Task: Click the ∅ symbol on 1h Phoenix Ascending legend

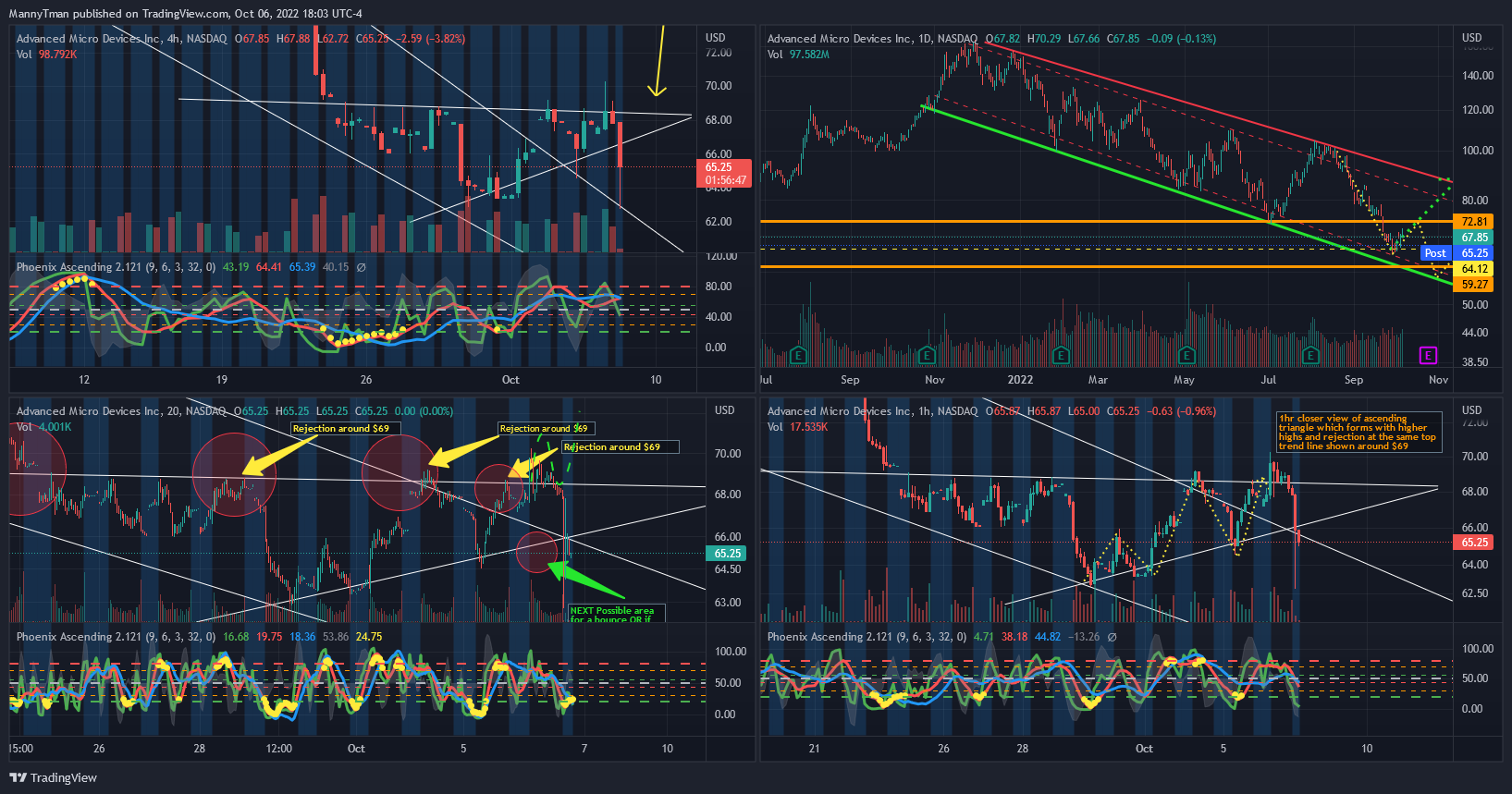Action: point(1112,637)
